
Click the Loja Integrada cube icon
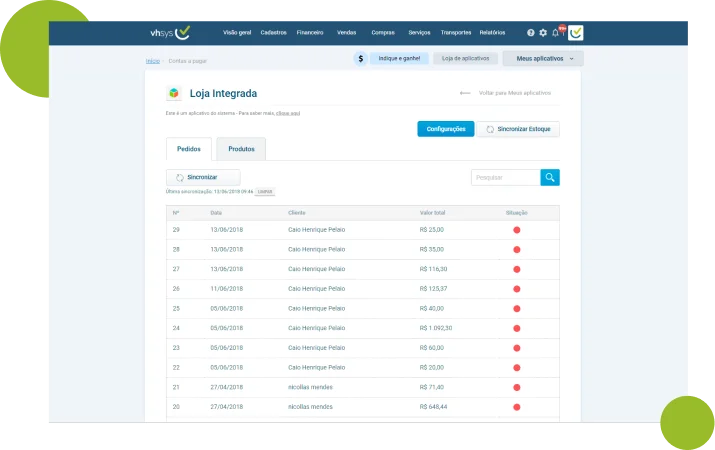click(174, 93)
